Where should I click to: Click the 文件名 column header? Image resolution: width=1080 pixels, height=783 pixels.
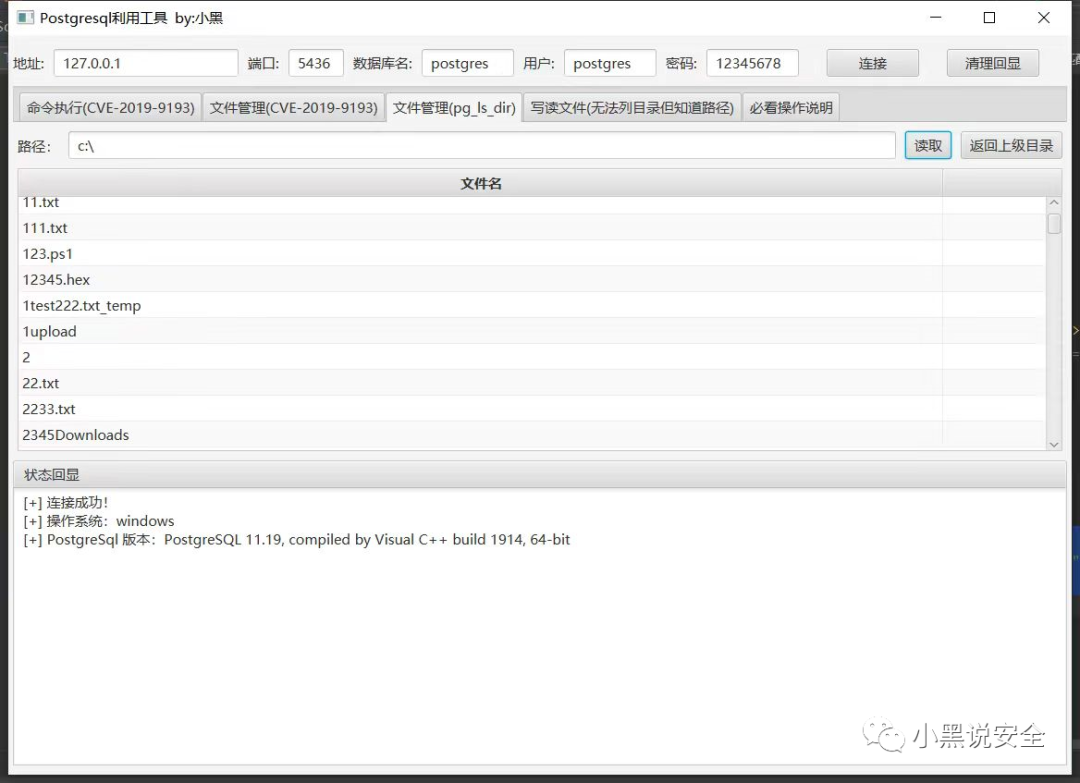[x=480, y=183]
